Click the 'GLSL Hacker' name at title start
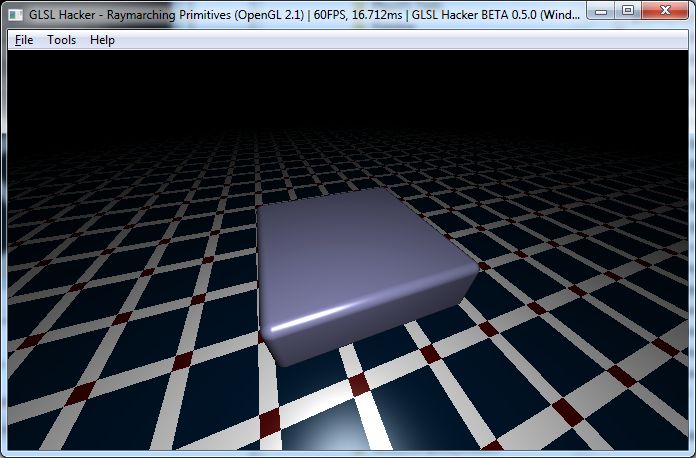 pyautogui.click(x=62, y=12)
